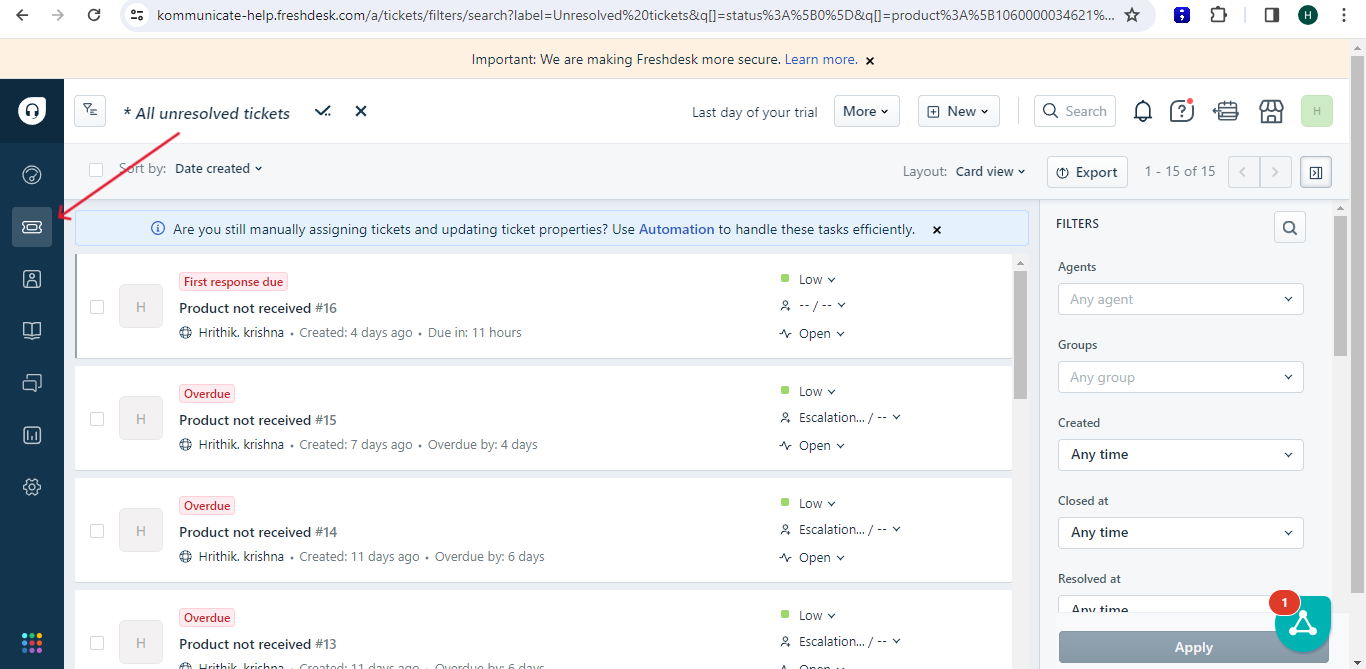The width and height of the screenshot is (1366, 669).
Task: Tick the select-all checkbox near Sort by
Action: 96,169
